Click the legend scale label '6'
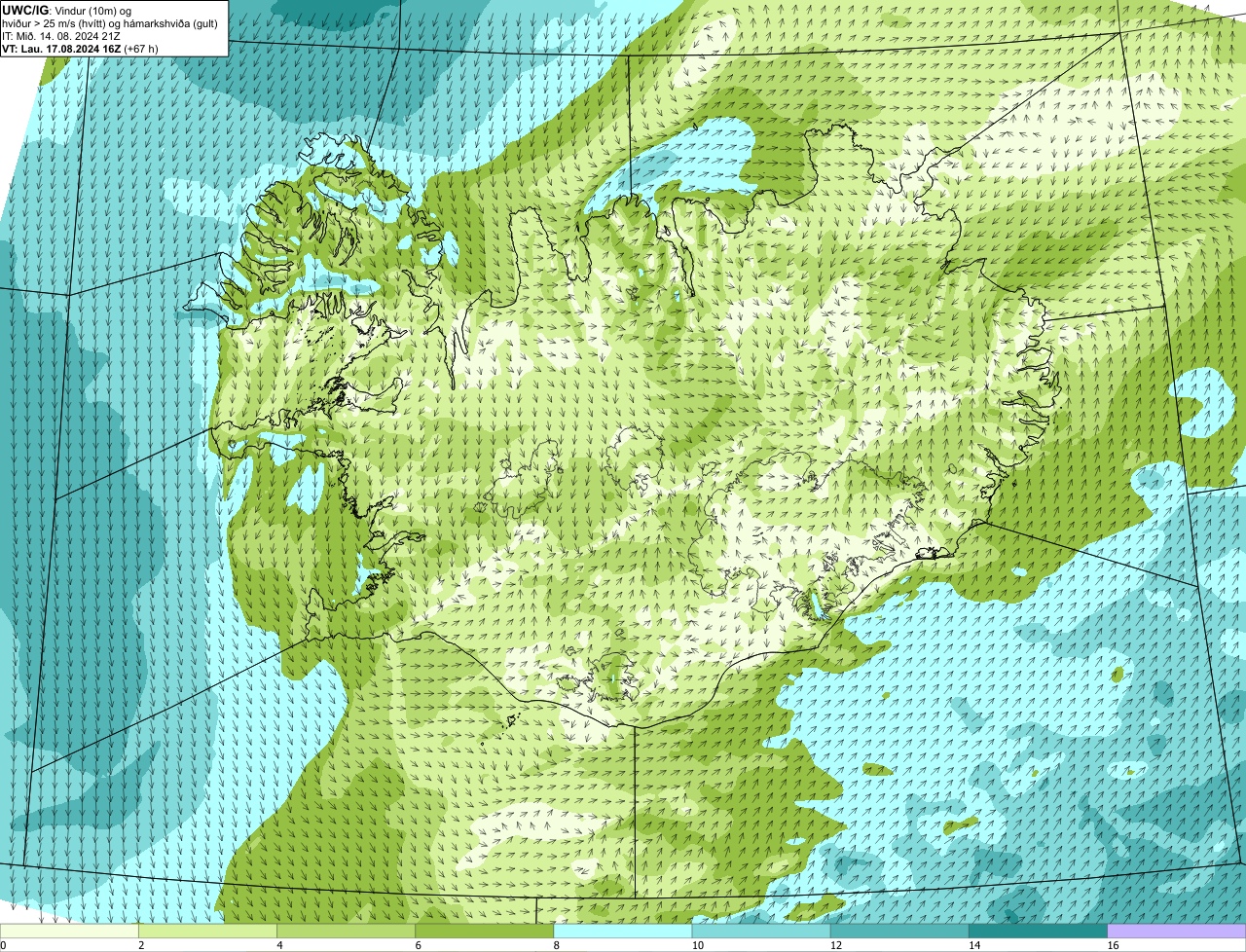The width and height of the screenshot is (1246, 952). (419, 945)
